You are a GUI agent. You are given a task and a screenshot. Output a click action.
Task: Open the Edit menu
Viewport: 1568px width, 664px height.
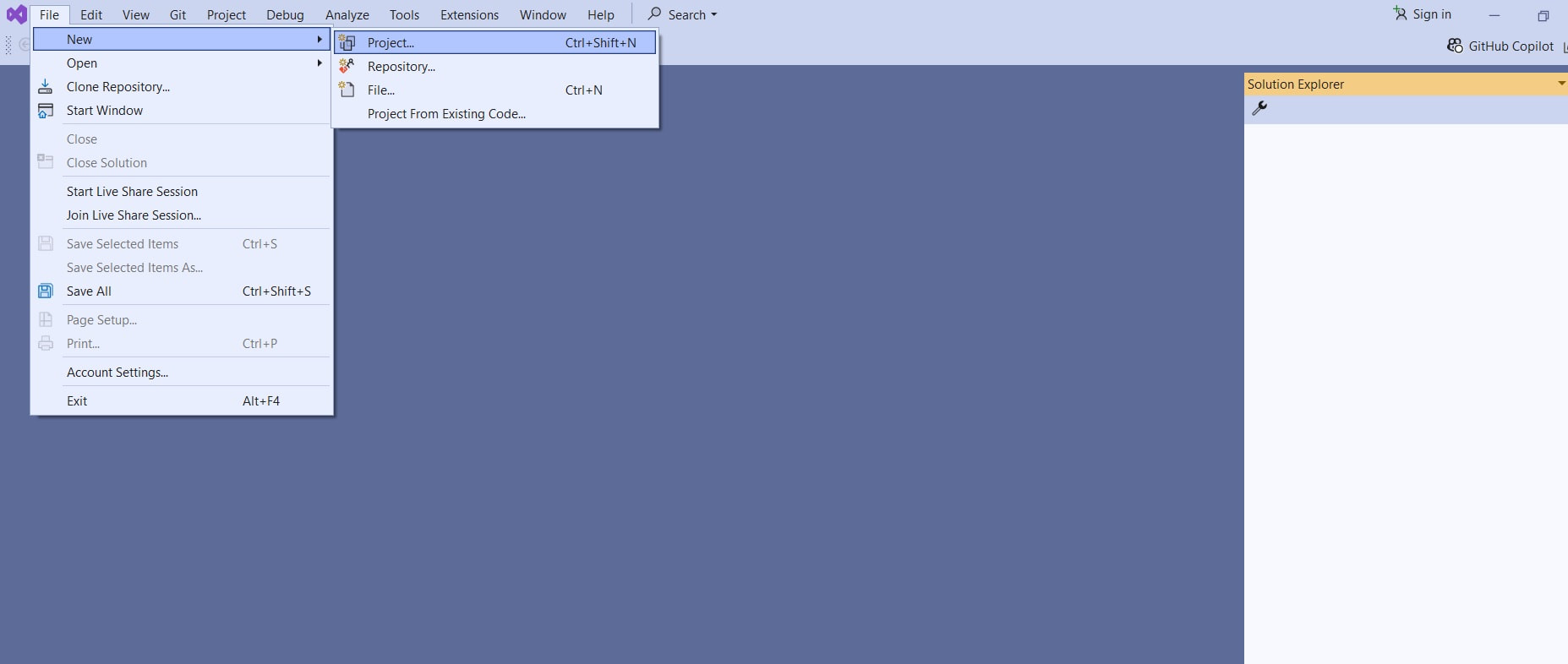pos(91,14)
